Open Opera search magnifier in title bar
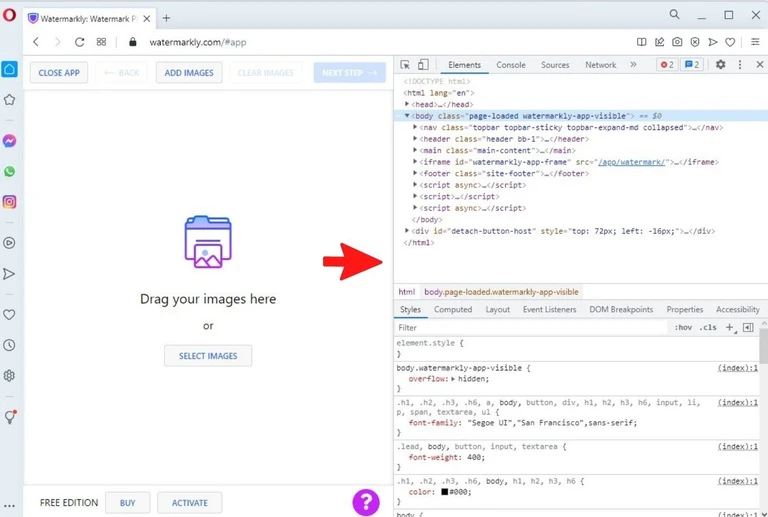Viewport: 768px width, 517px height. [674, 15]
